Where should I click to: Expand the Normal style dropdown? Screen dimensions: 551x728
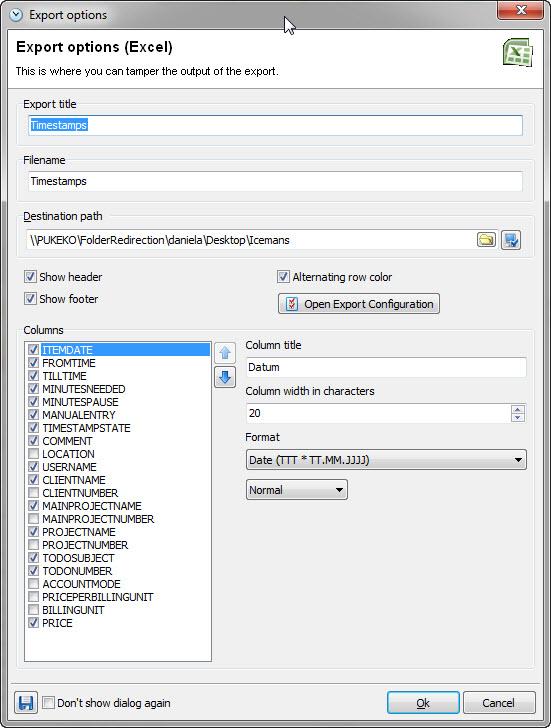[297, 490]
